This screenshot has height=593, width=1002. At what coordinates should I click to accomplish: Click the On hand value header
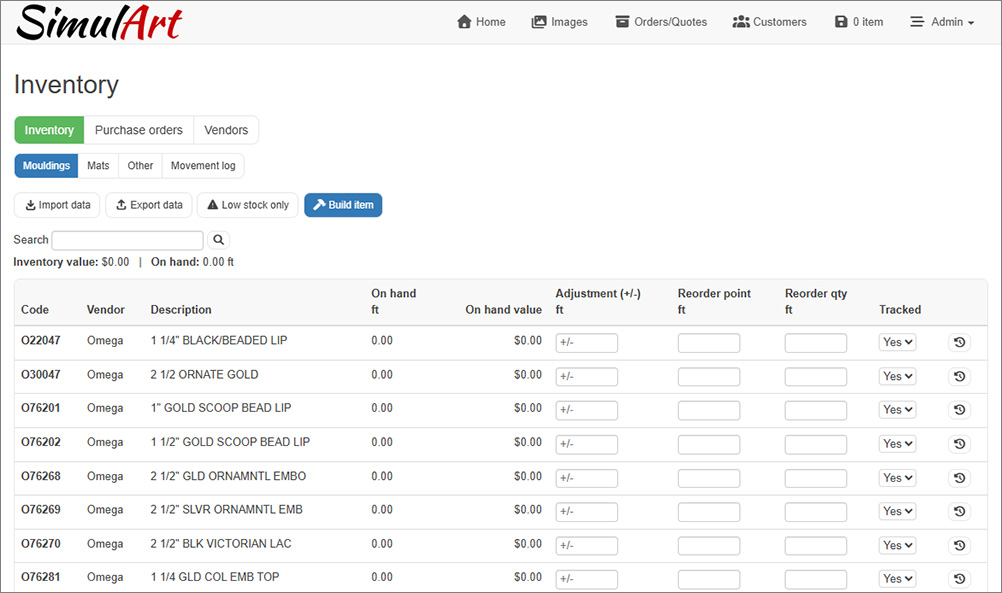(x=504, y=310)
